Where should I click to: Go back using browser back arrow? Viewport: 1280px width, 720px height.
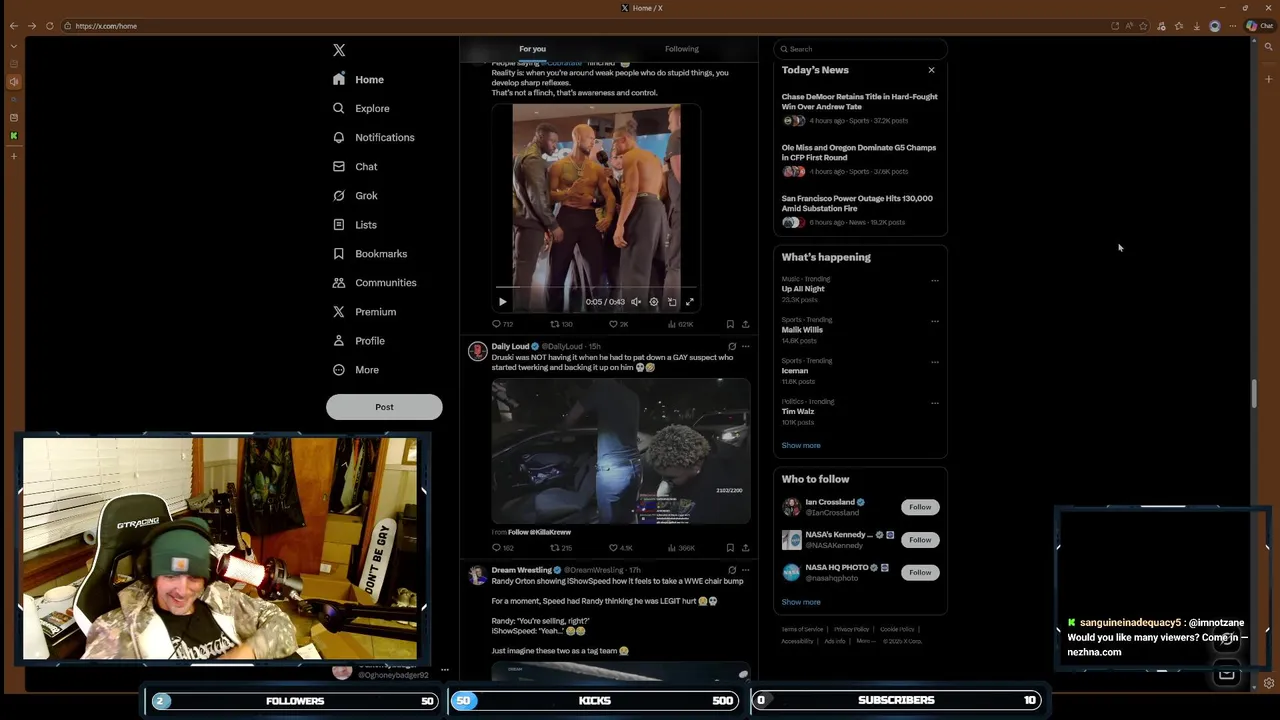tap(13, 26)
